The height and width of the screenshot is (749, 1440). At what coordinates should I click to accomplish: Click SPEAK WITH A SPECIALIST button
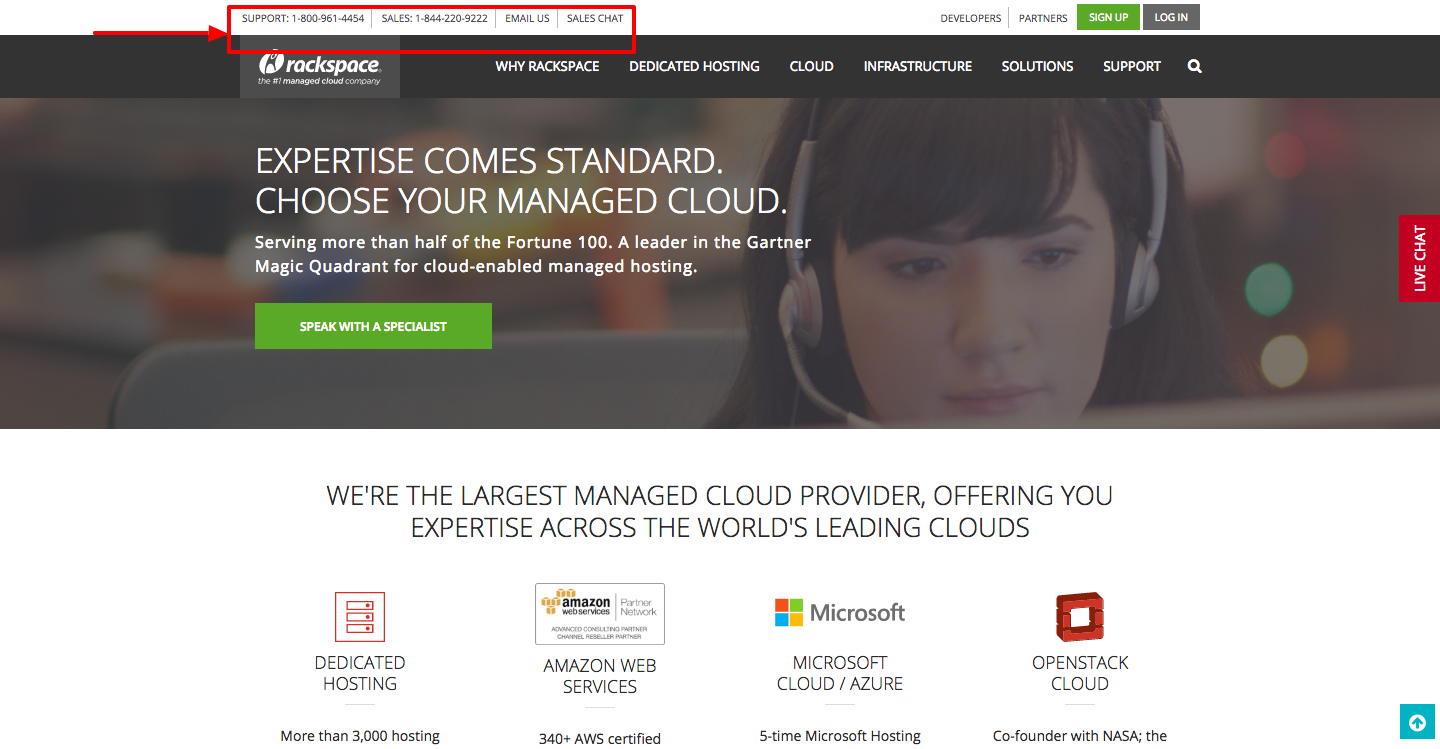coord(373,326)
